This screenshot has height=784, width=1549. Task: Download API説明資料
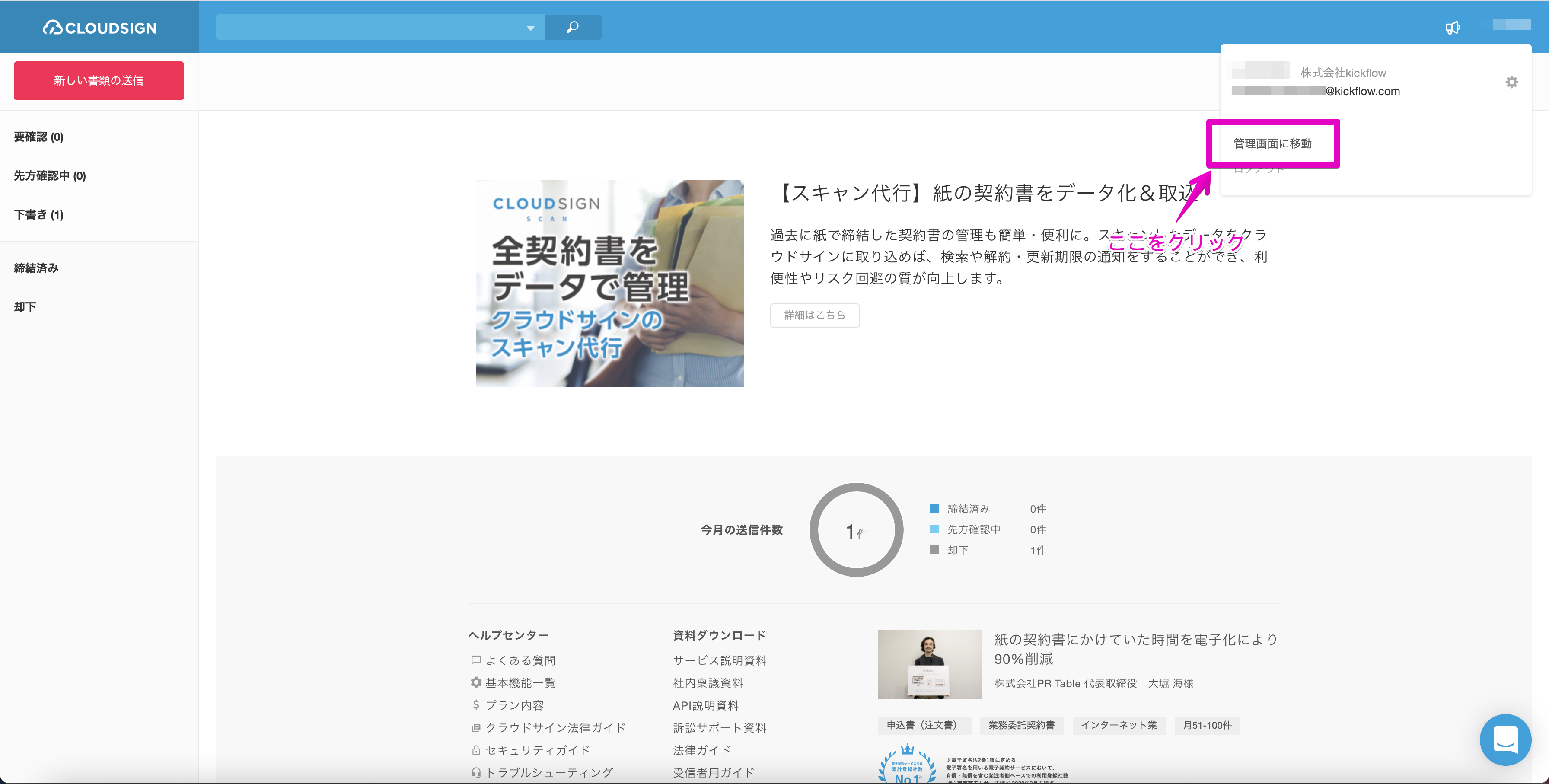706,705
